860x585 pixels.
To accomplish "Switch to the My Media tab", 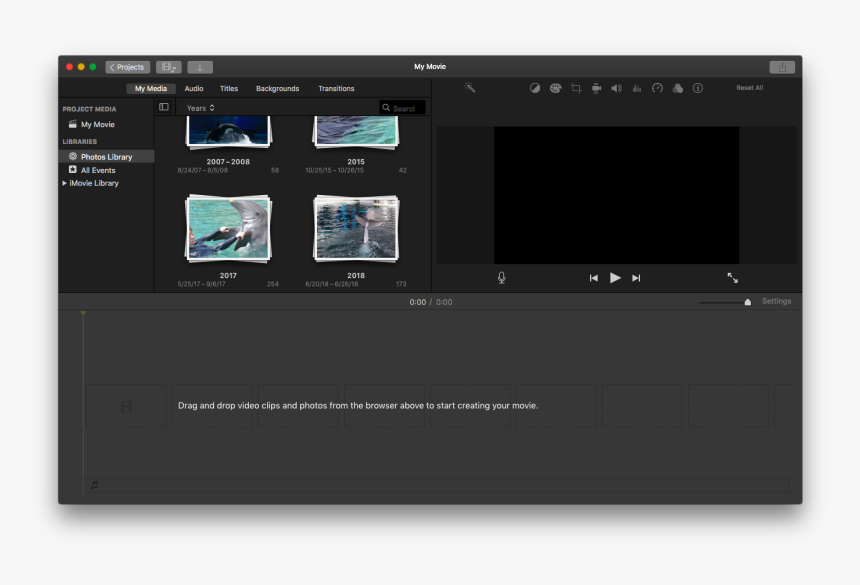I will (x=151, y=88).
